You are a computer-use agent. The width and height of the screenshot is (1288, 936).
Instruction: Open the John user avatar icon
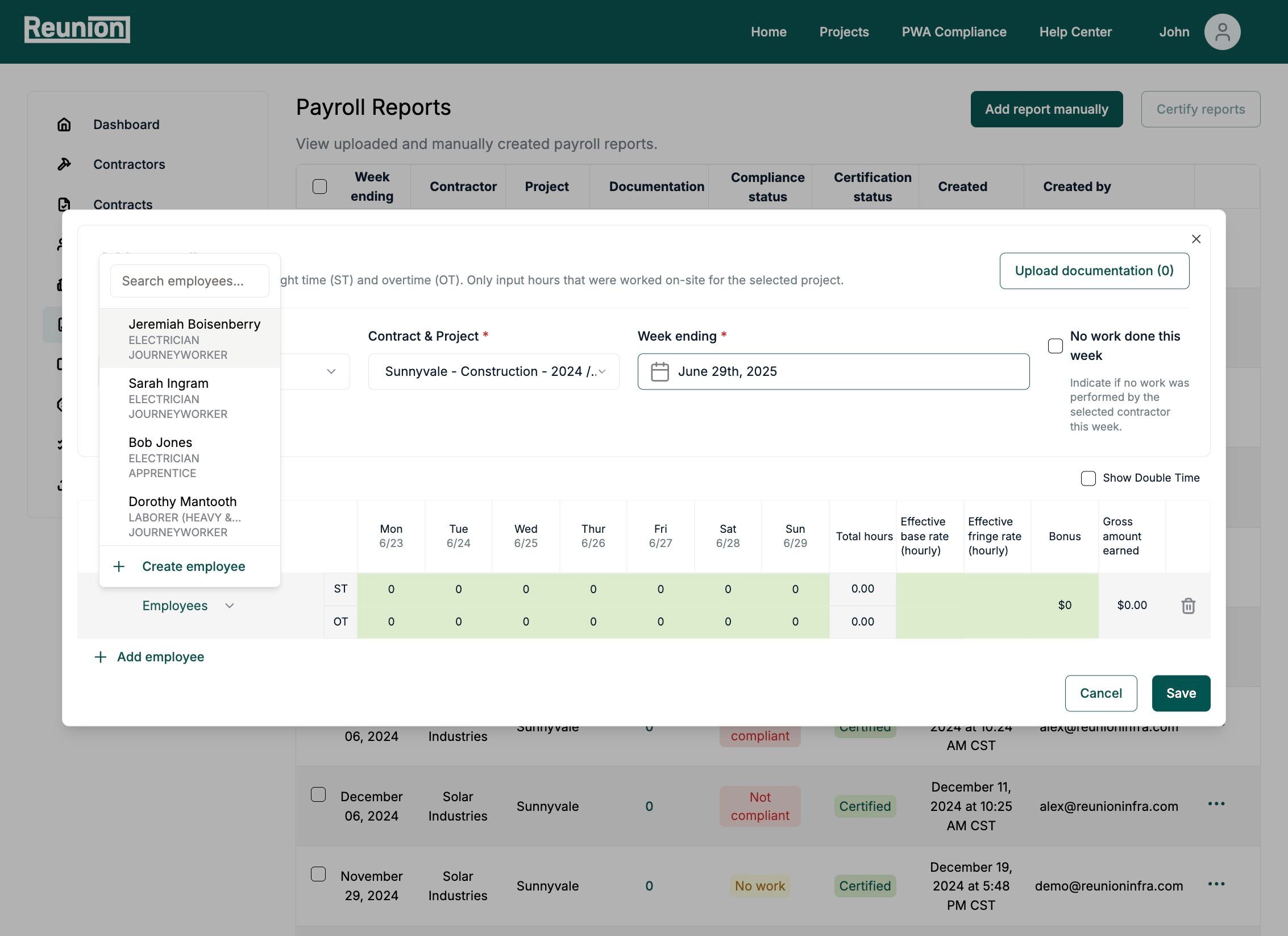[1221, 32]
